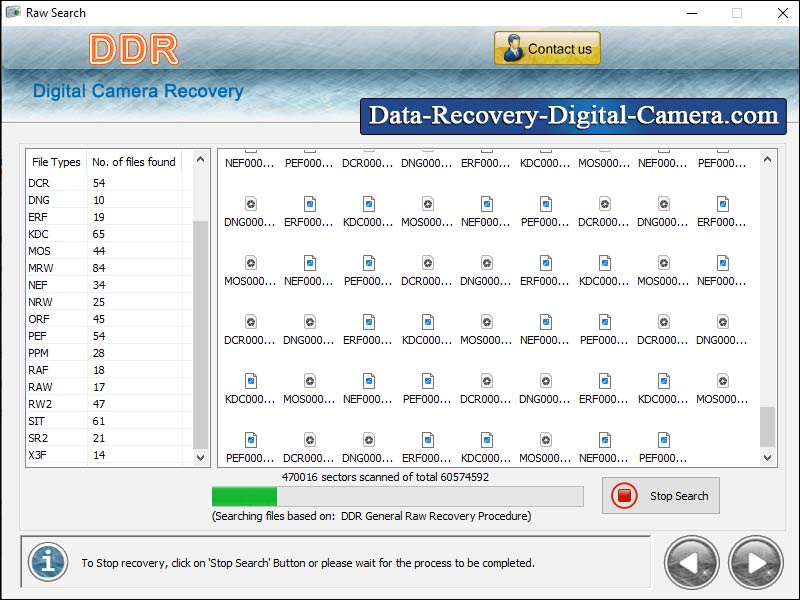Click File Types list scrollbar up arrow

tap(201, 160)
